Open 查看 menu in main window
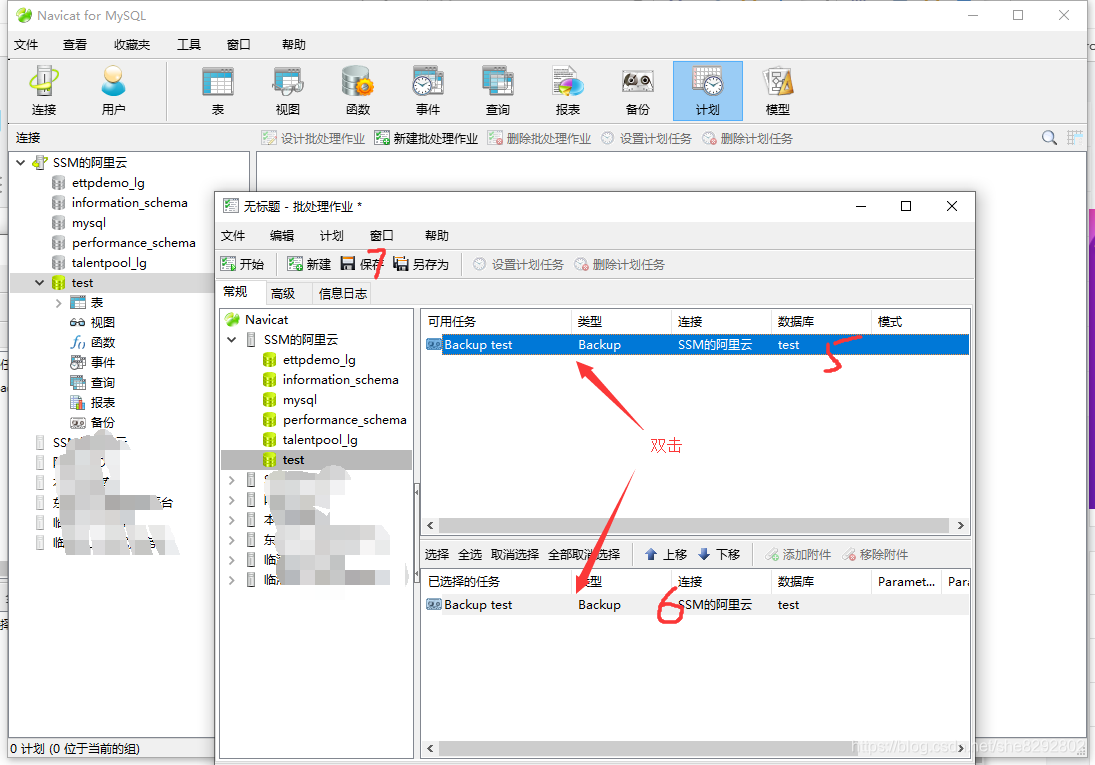Image resolution: width=1095 pixels, height=765 pixels. (x=75, y=45)
